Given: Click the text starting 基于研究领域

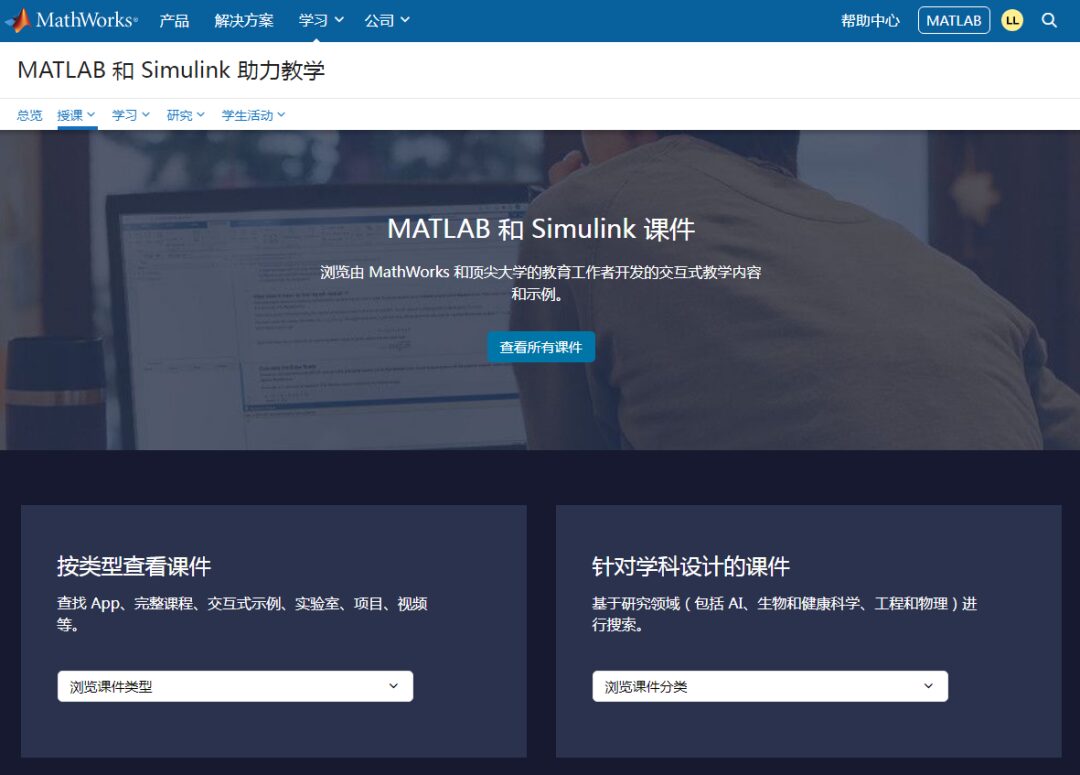Looking at the screenshot, I should 784,614.
